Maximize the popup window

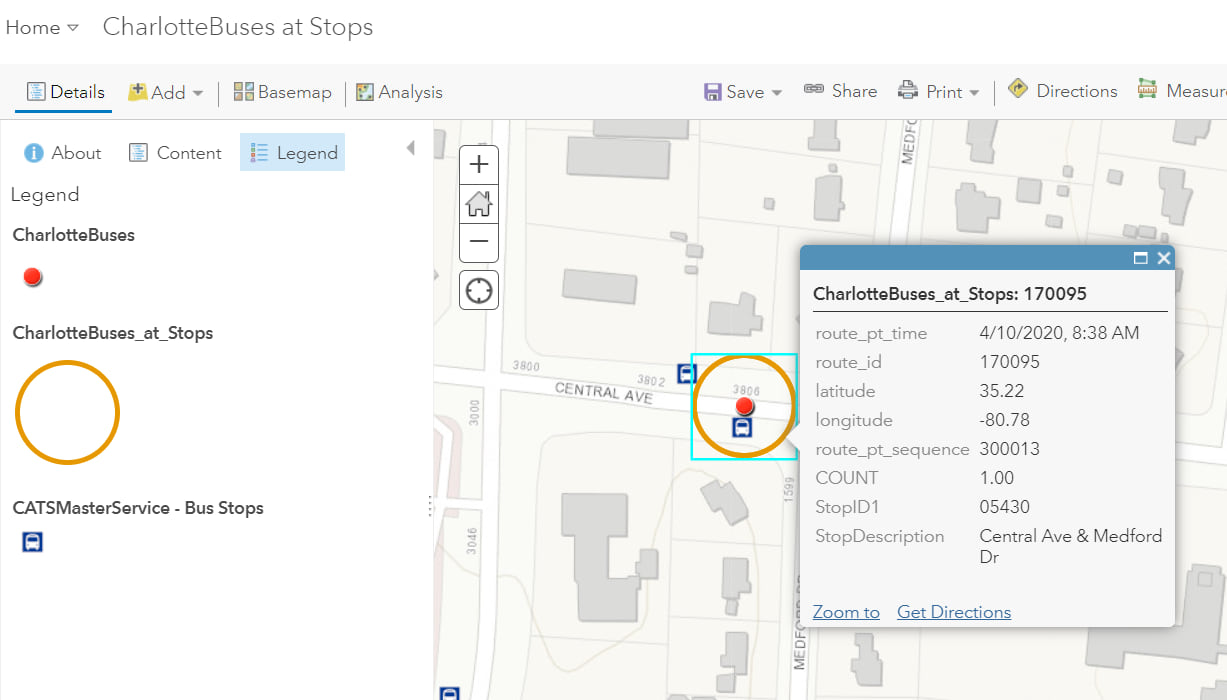point(1140,258)
